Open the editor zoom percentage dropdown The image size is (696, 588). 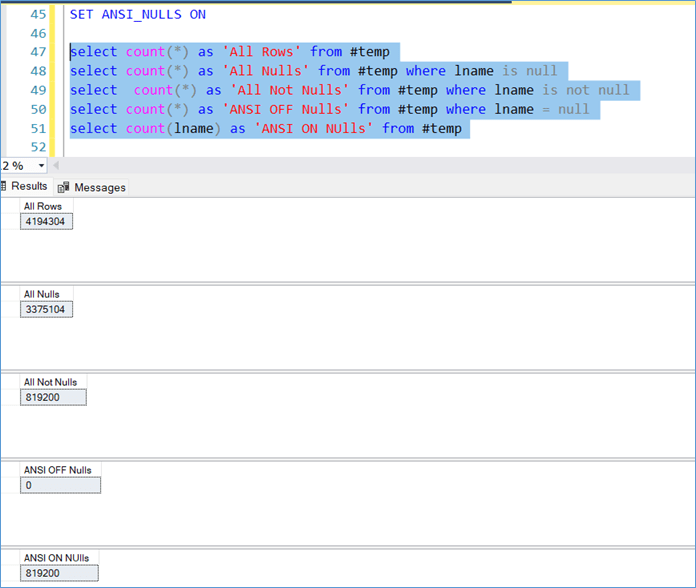pos(41,166)
